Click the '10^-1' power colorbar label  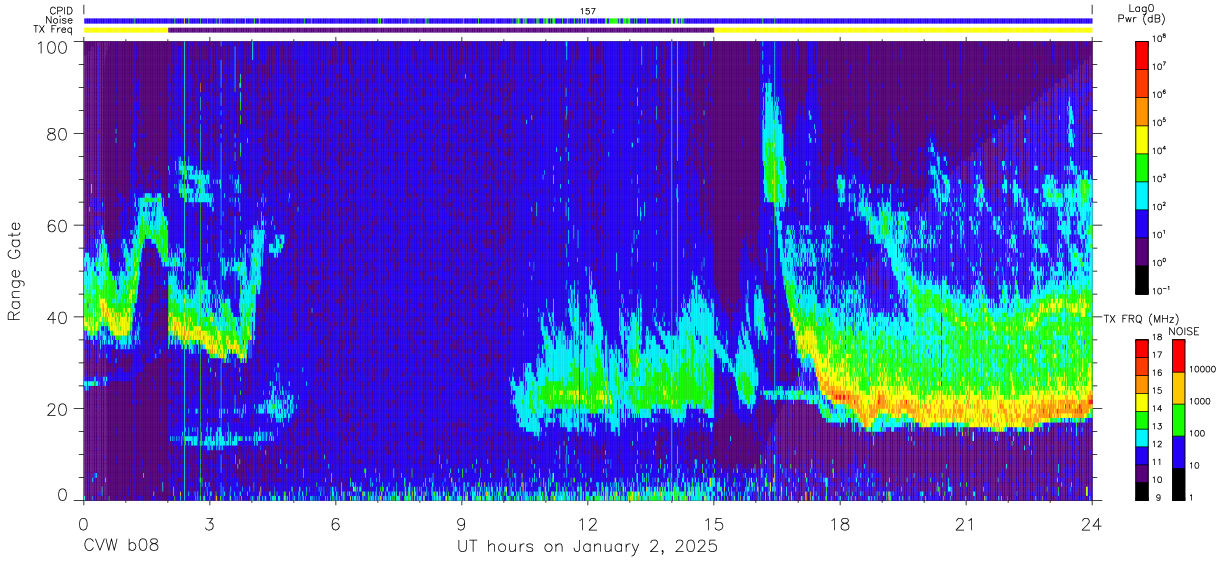[x=1162, y=290]
